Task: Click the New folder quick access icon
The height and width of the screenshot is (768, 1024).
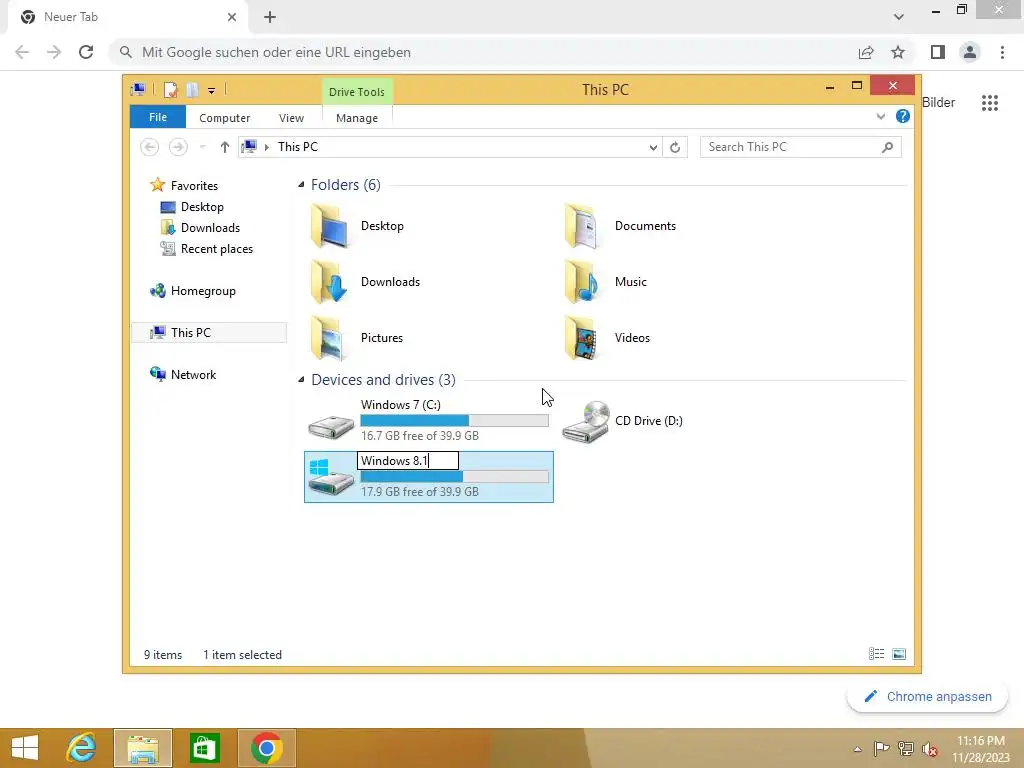Action: coord(192,90)
